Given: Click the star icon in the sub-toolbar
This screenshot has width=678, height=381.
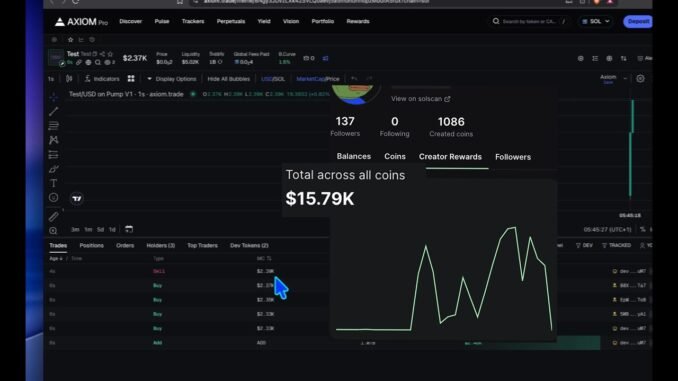Looking at the screenshot, I should point(70,39).
